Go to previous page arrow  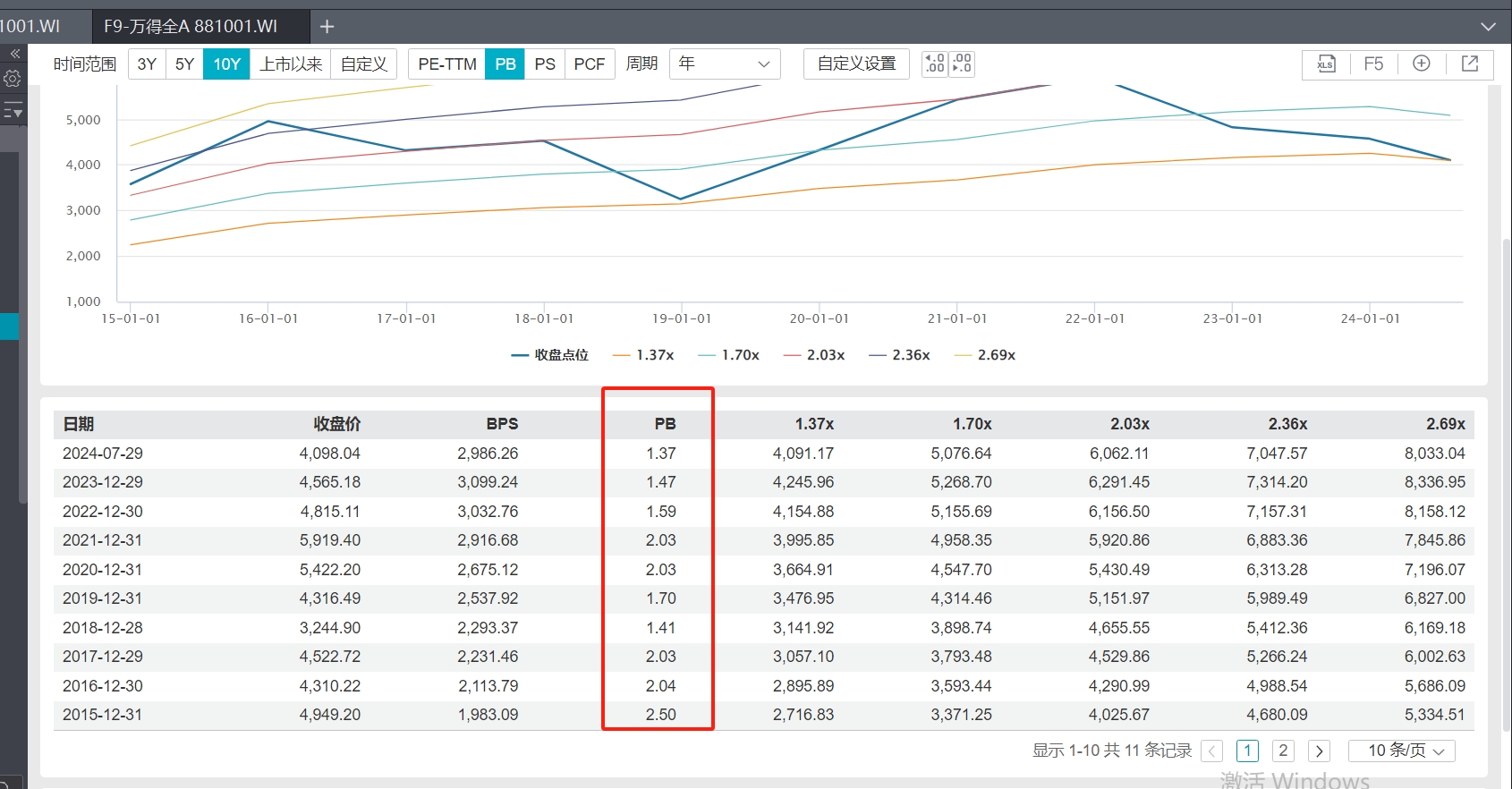tap(1212, 751)
